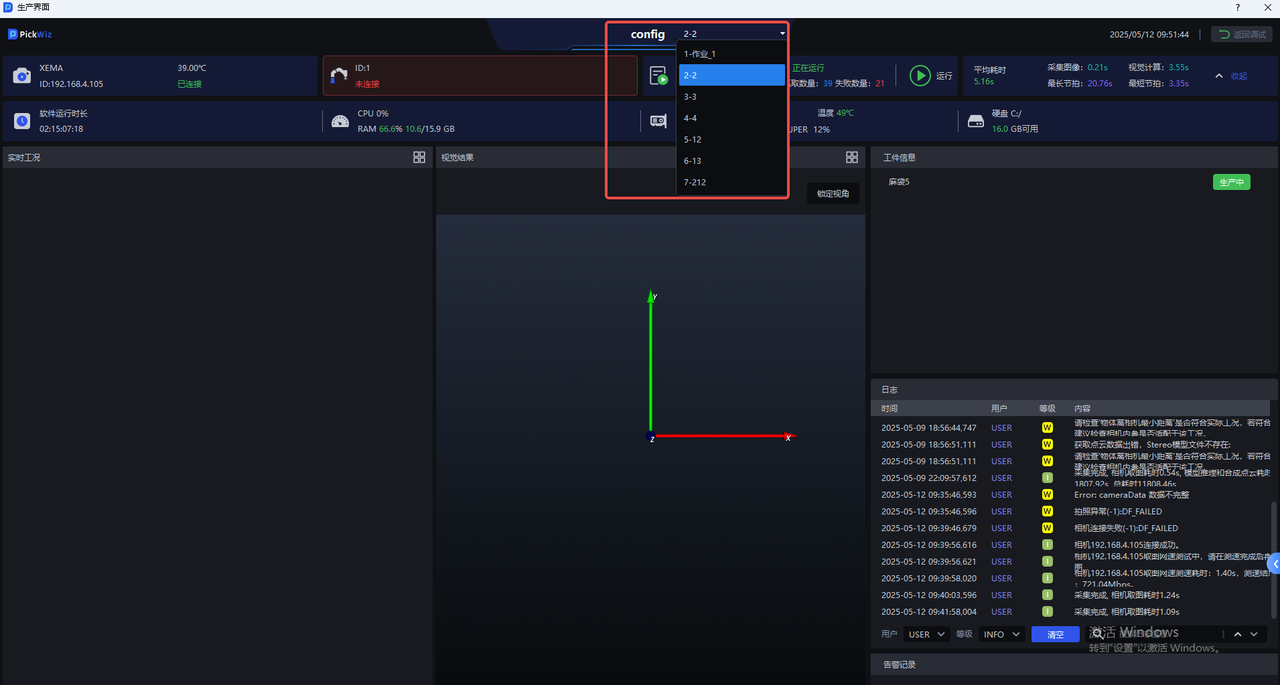Click the 返回调试 return to debug button
Viewport: 1280px width, 685px height.
coord(1241,34)
